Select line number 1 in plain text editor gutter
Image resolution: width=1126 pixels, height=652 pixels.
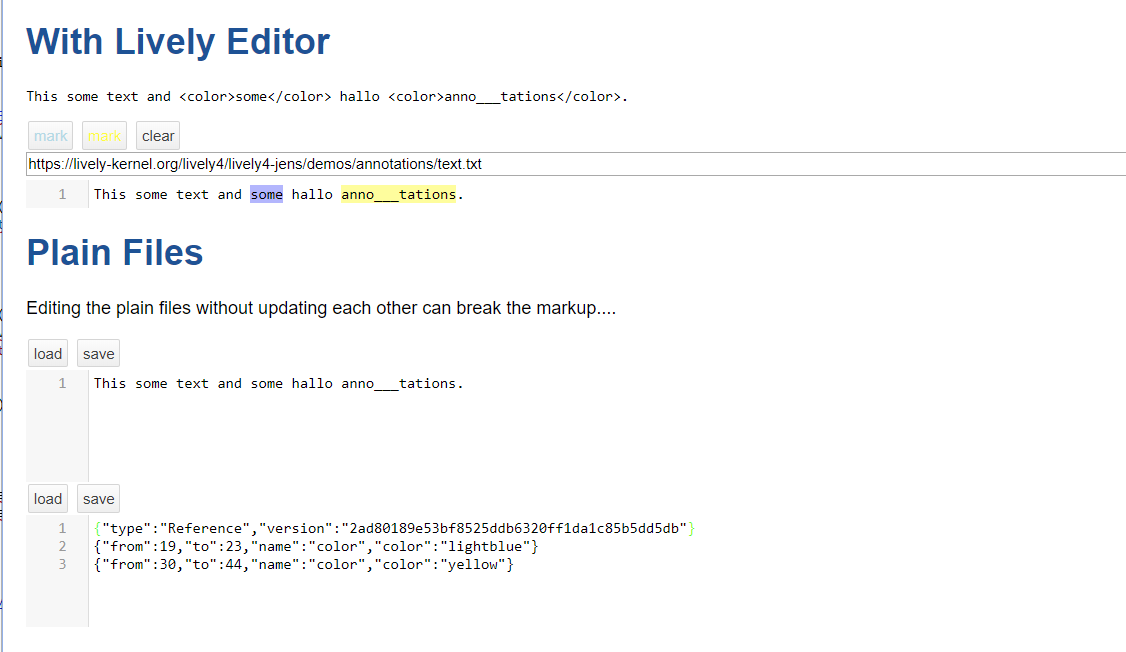pos(62,383)
